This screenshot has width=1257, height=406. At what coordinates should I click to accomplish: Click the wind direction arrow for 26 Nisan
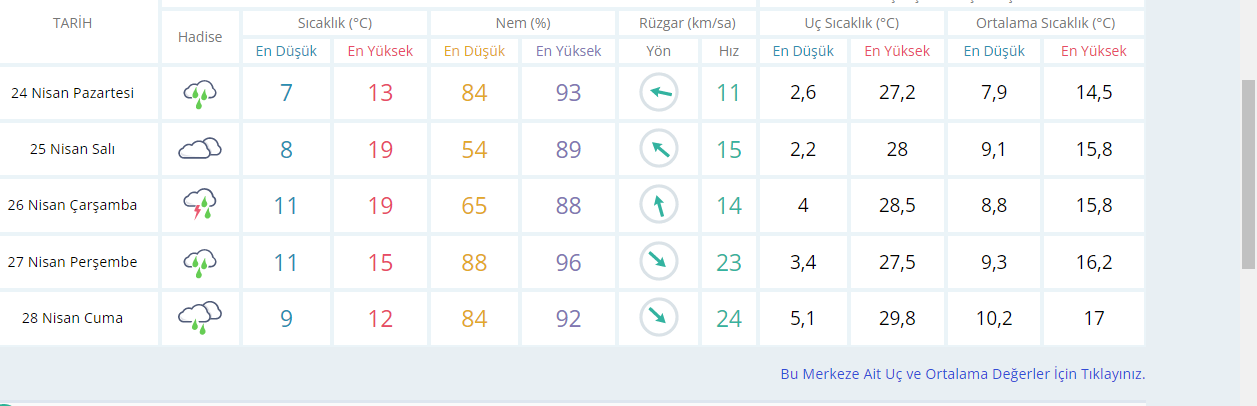coord(659,205)
